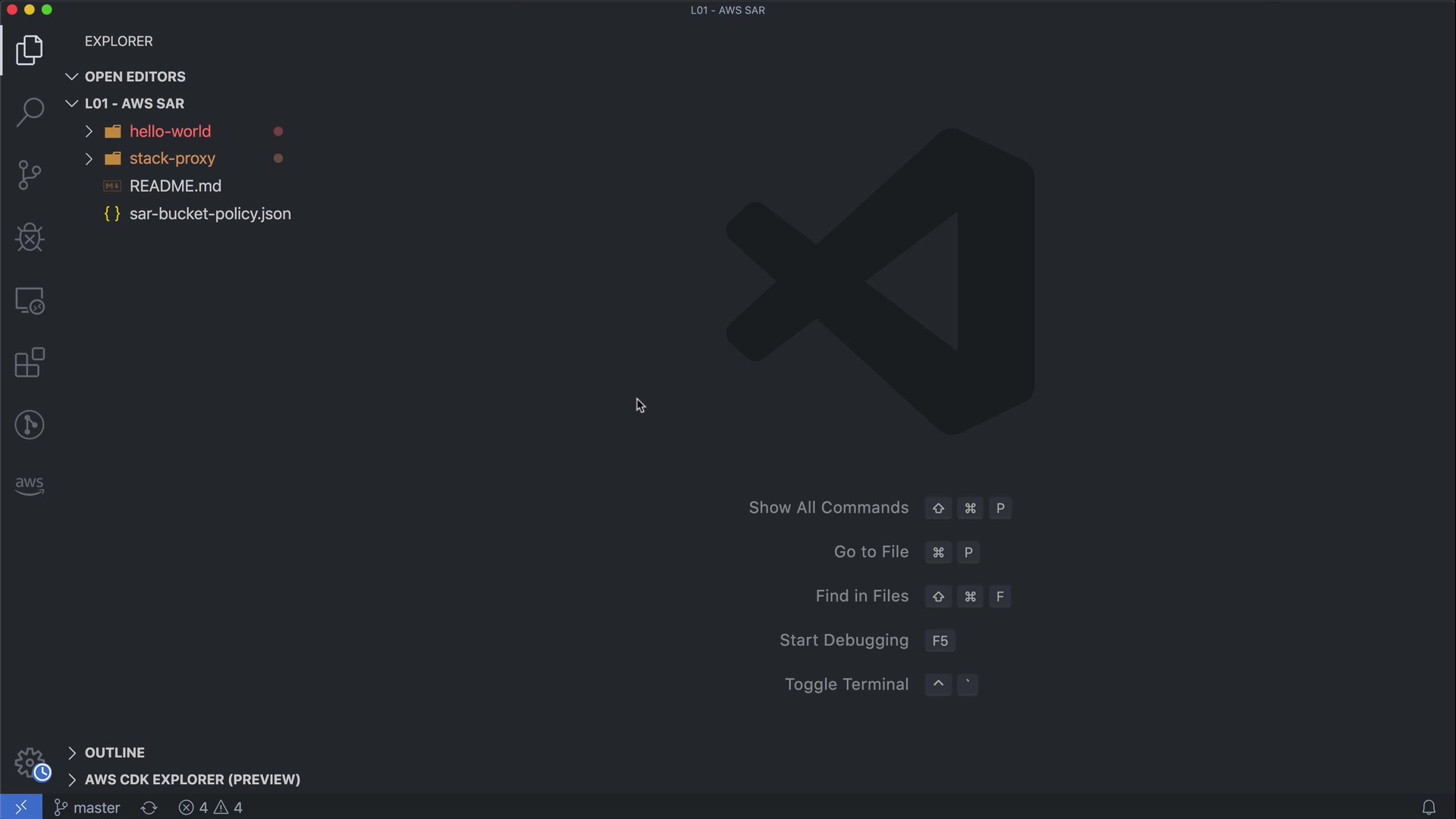The height and width of the screenshot is (819, 1456).
Task: Open the Source Control view
Action: (x=30, y=175)
